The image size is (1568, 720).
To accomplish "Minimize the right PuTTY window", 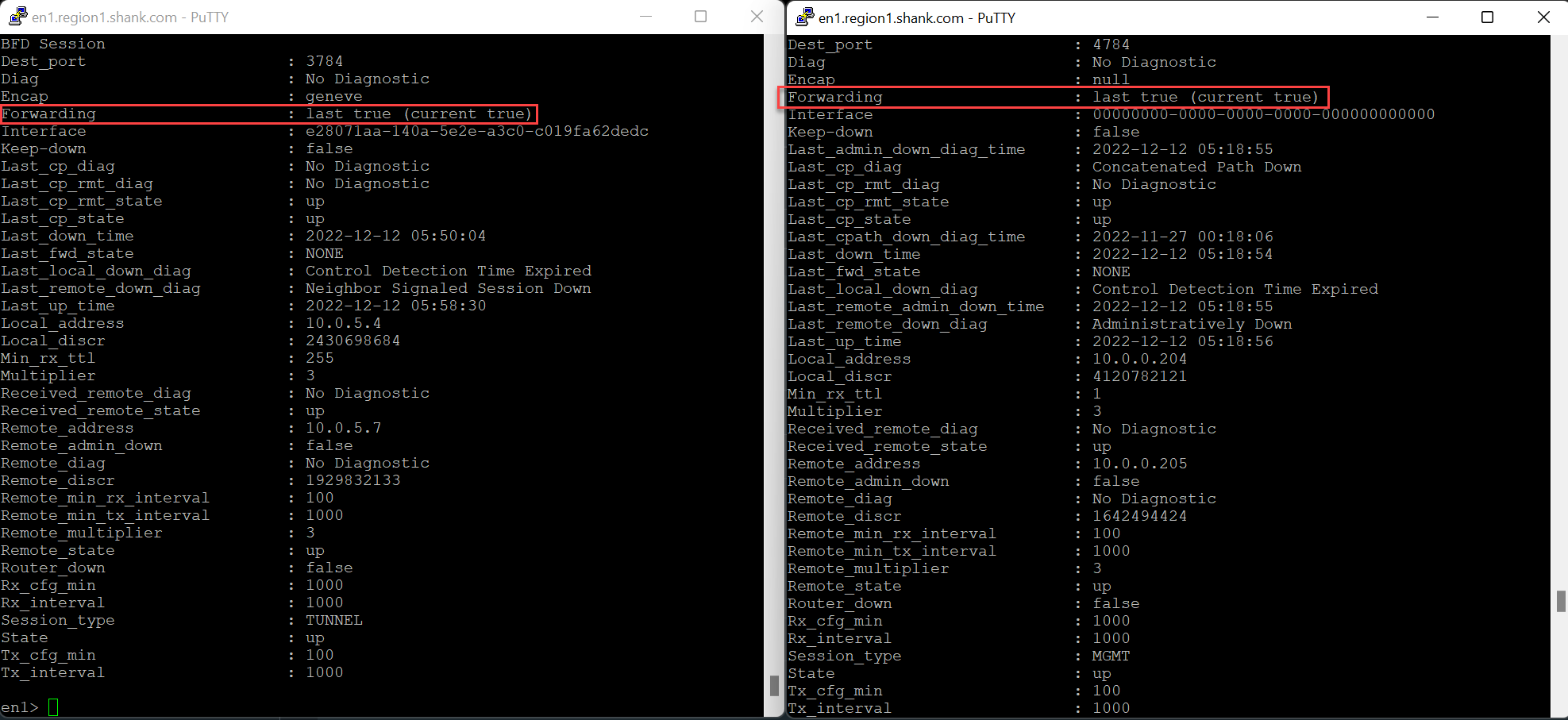I will [x=1432, y=17].
